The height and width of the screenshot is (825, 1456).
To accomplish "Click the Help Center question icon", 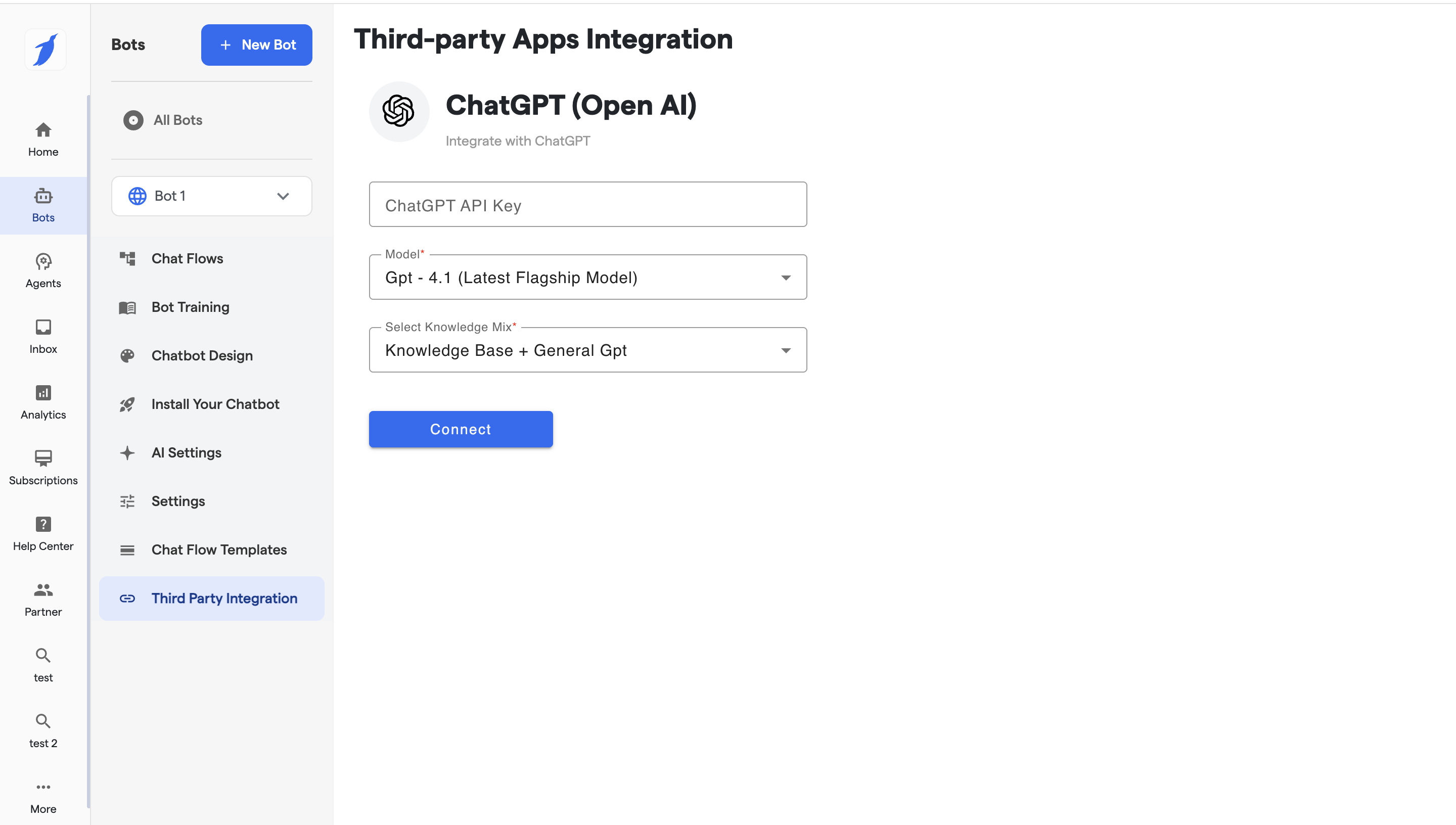I will (x=43, y=524).
